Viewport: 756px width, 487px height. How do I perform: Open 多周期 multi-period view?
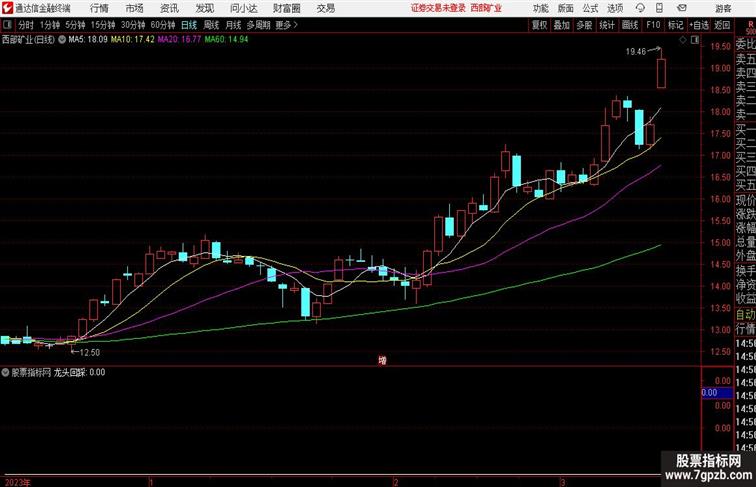tap(259, 25)
